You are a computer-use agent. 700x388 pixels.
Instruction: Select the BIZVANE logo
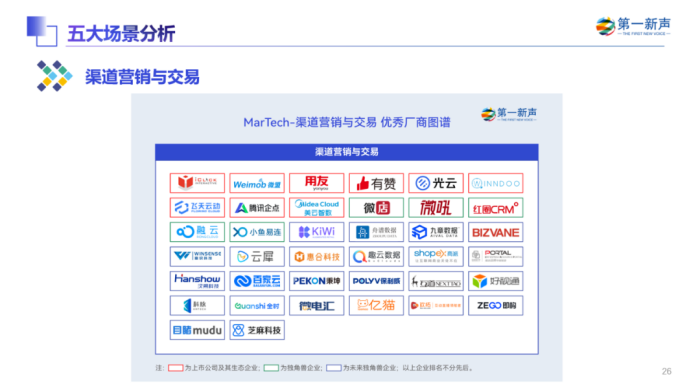click(x=496, y=232)
